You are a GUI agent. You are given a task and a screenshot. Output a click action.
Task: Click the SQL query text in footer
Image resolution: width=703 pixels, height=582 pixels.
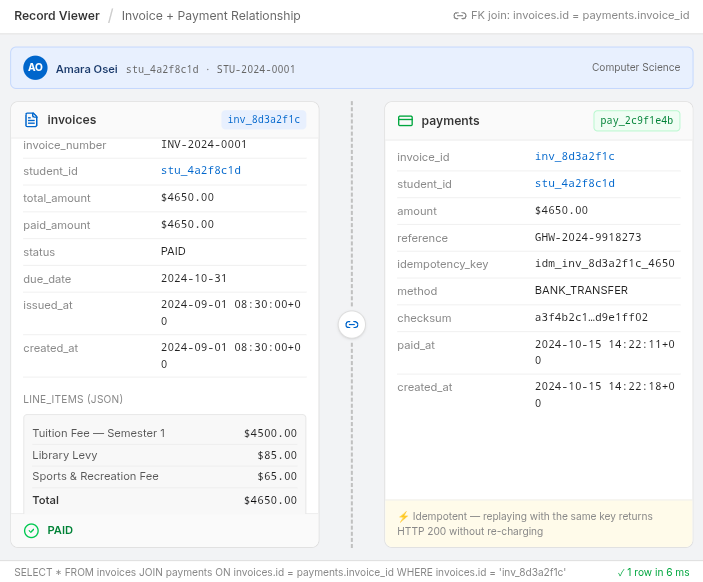pyautogui.click(x=290, y=572)
